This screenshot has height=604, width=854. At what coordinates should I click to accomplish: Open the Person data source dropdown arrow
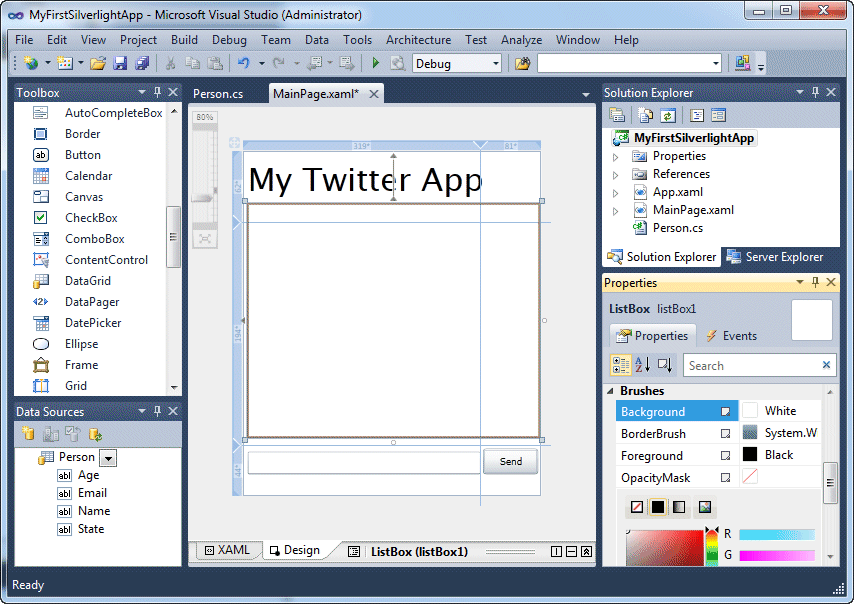point(108,458)
